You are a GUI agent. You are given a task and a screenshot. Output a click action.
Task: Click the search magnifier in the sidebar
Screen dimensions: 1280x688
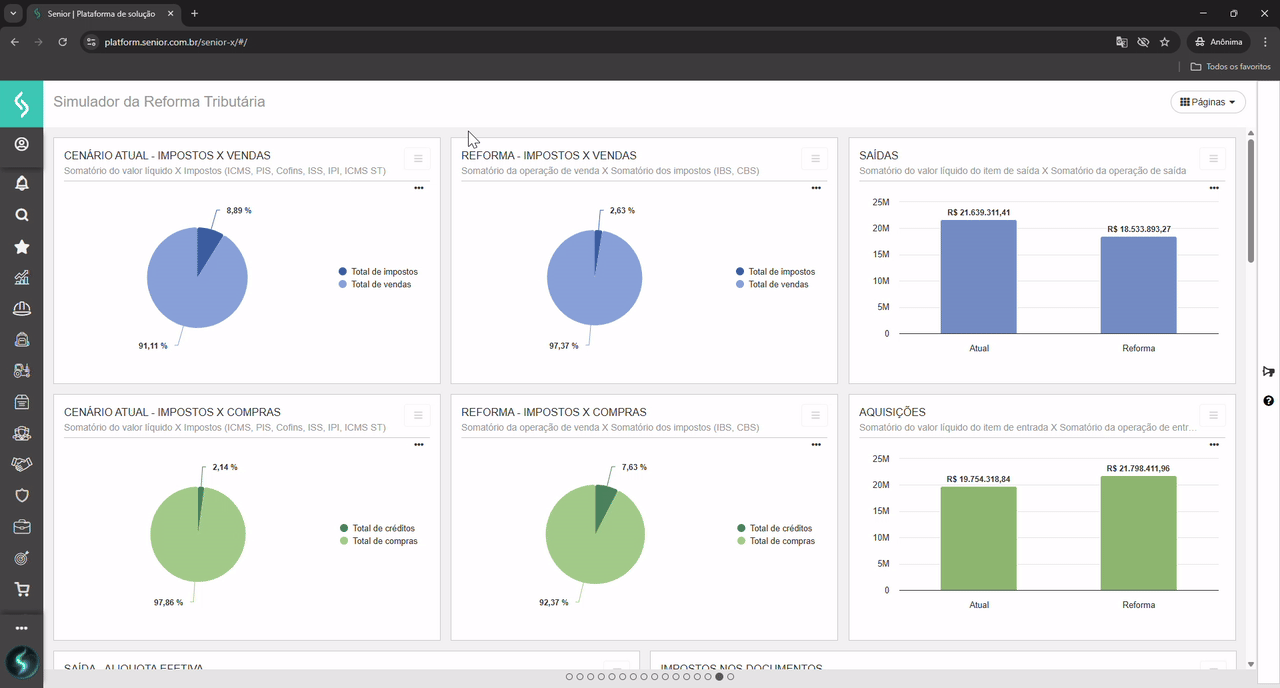coord(21,215)
